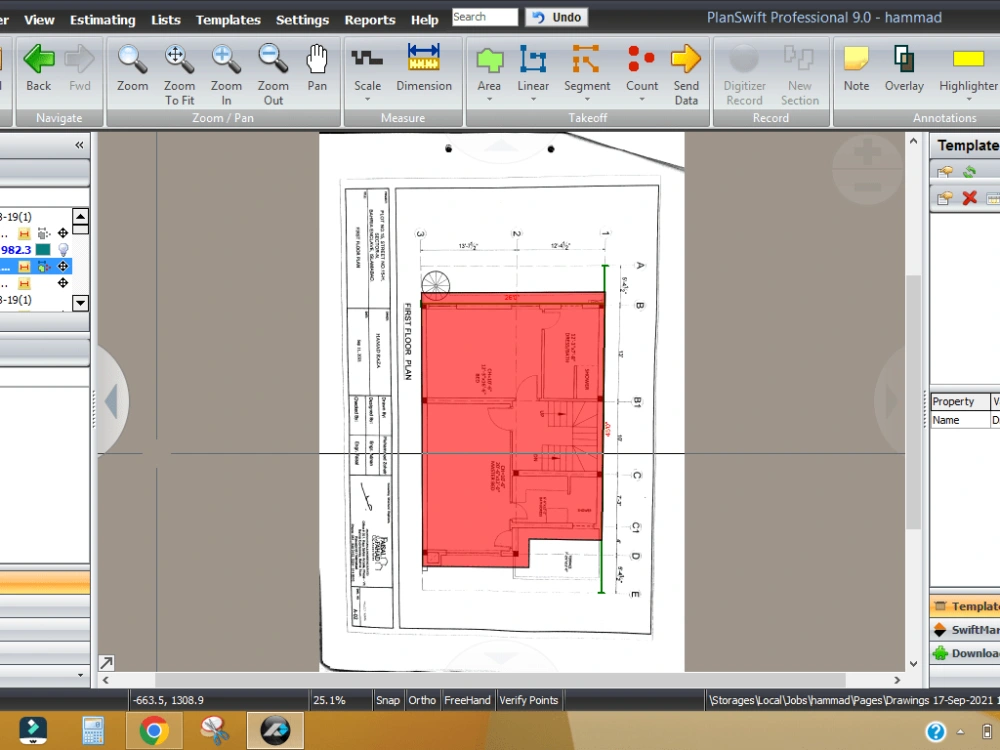Open the Estimating menu
1000x750 pixels.
(102, 19)
